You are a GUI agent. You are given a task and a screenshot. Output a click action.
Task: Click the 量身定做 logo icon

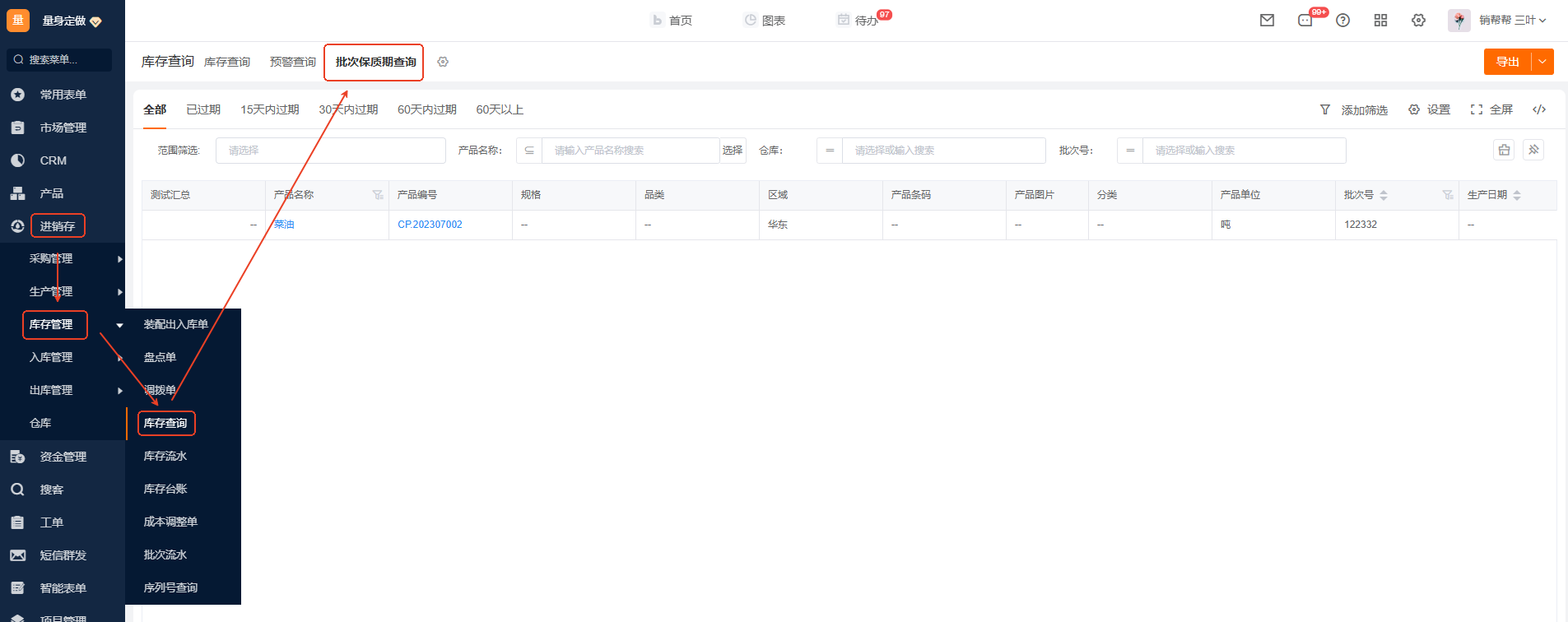(x=18, y=21)
